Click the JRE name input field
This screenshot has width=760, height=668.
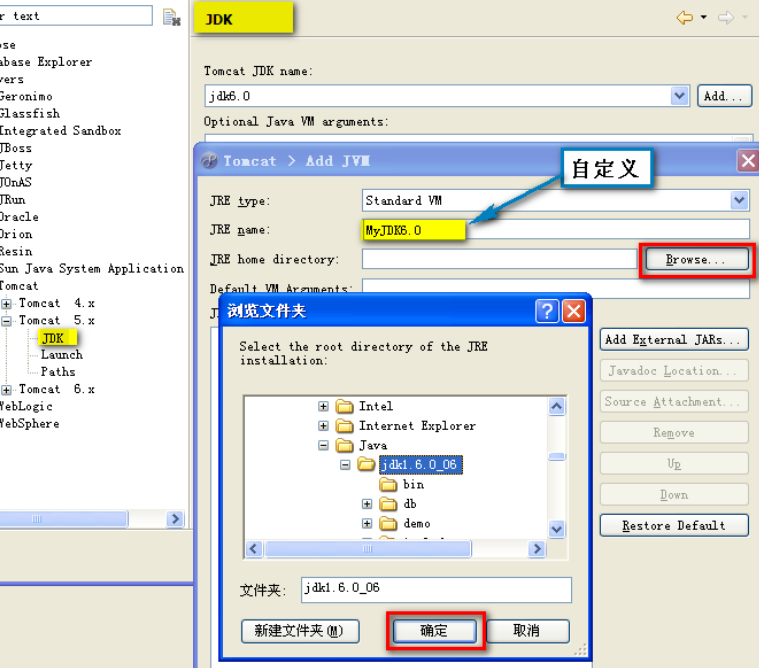pyautogui.click(x=555, y=230)
